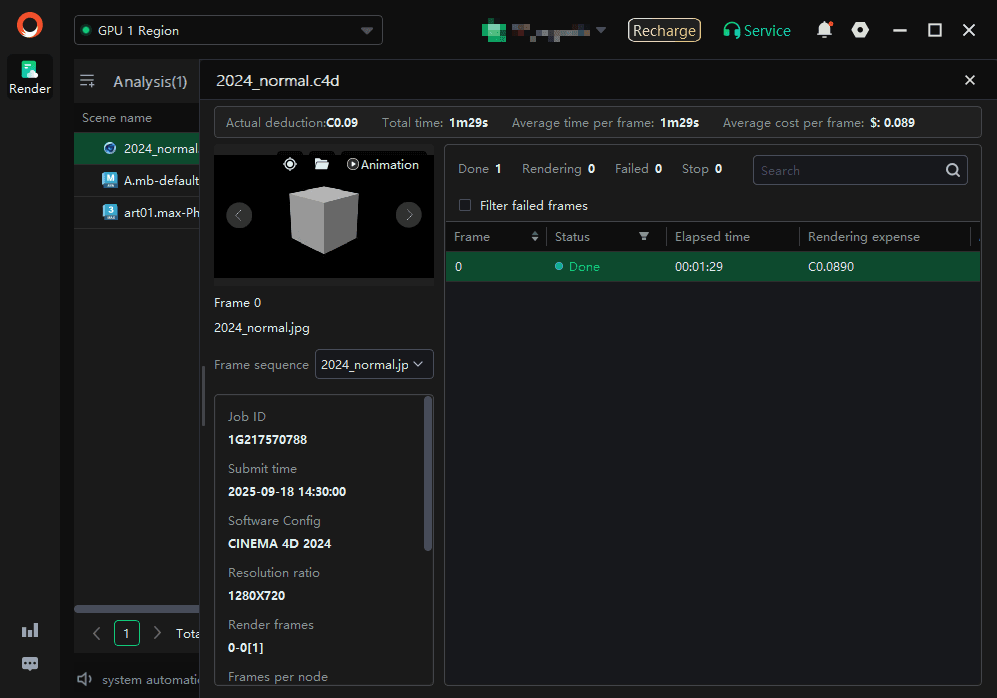Open the Status column filter arrow

(644, 237)
